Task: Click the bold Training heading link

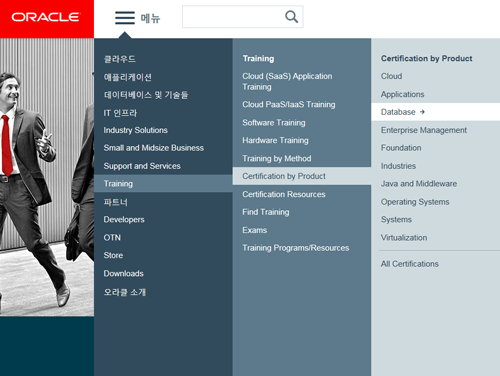Action: 258,58
